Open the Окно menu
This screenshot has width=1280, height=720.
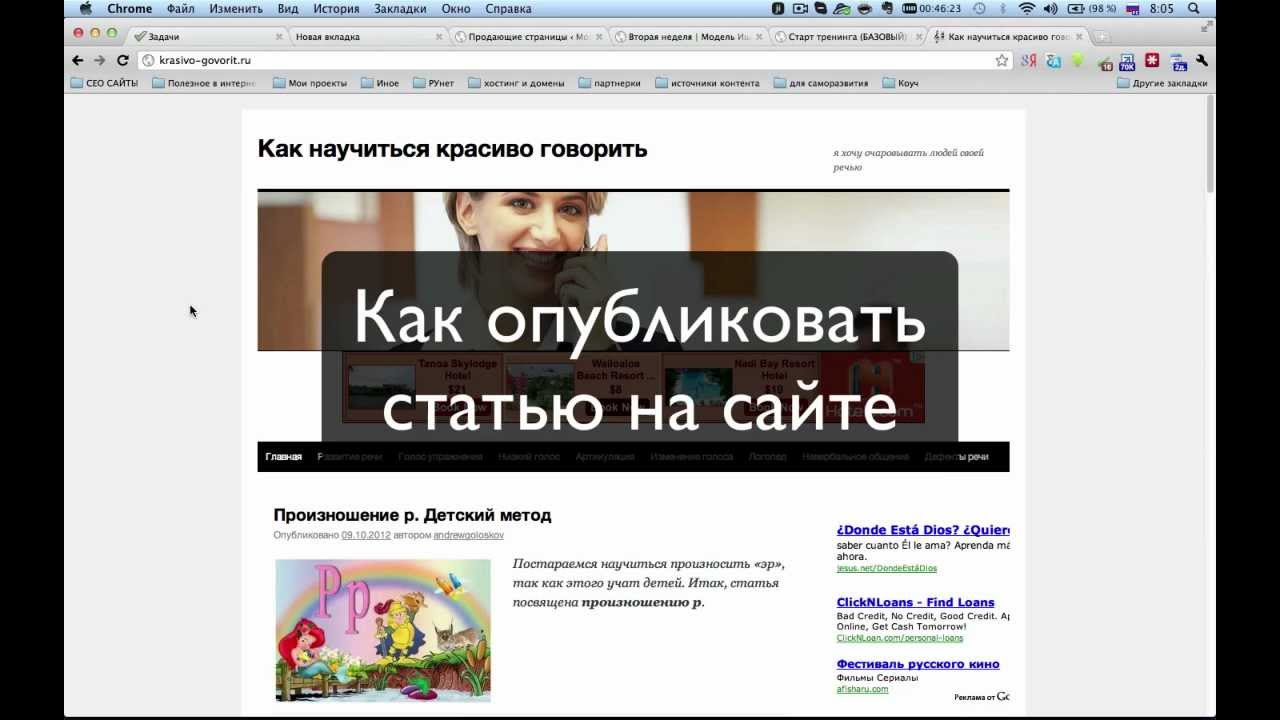click(456, 8)
